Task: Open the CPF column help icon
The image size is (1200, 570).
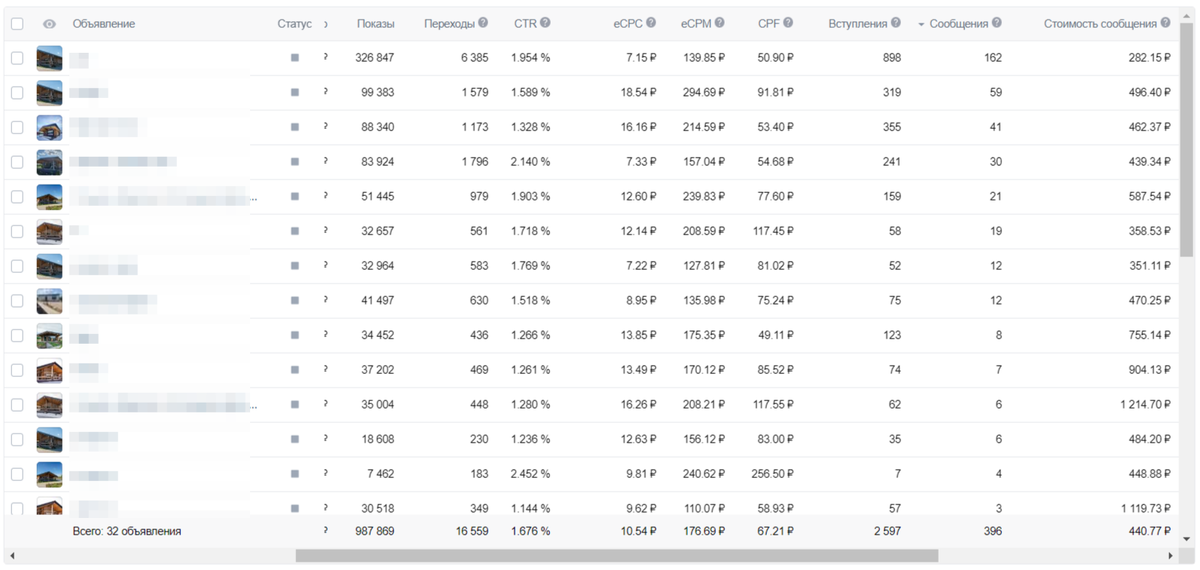Action: click(788, 23)
